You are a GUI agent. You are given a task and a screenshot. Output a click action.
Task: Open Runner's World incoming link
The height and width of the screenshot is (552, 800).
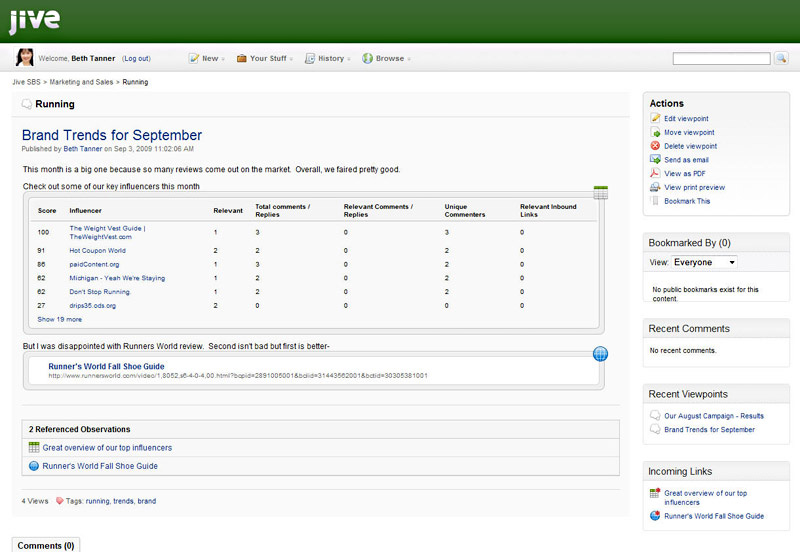click(714, 516)
